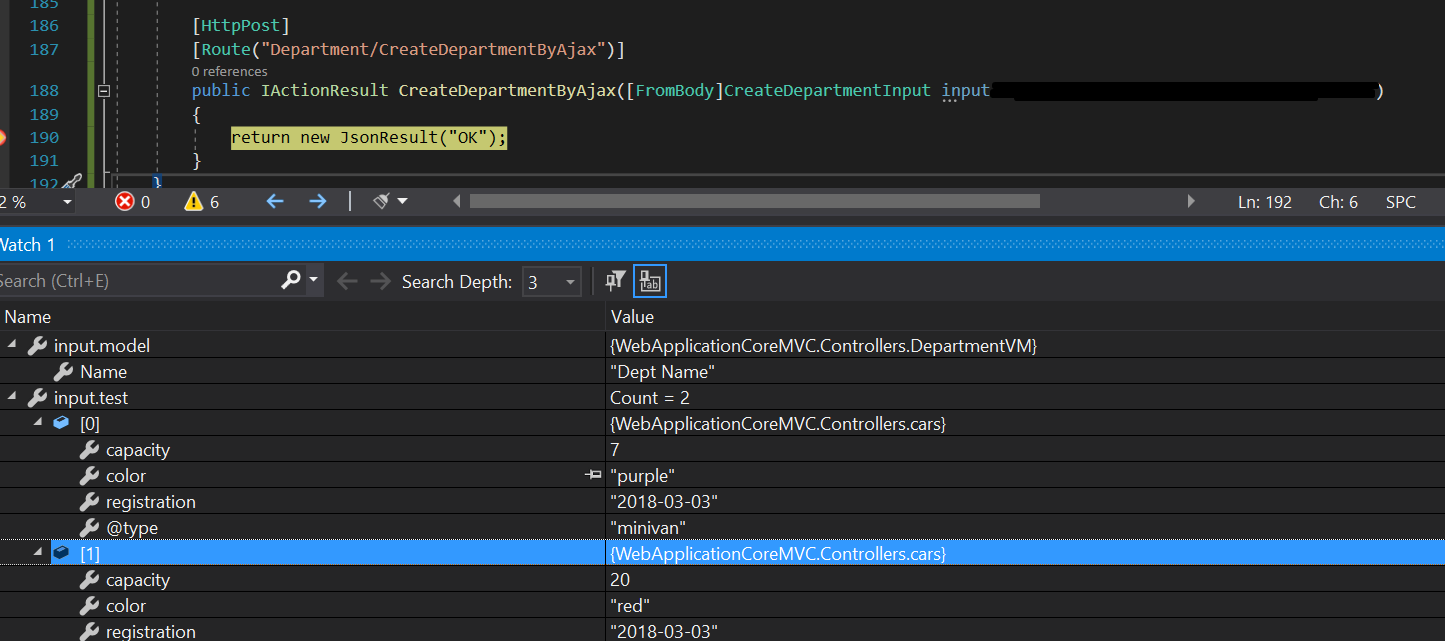Collapse the [1] item in watch list
The height and width of the screenshot is (641, 1445).
tap(38, 553)
